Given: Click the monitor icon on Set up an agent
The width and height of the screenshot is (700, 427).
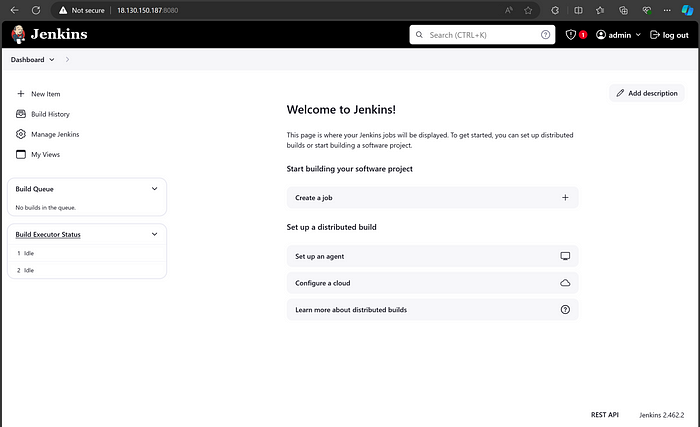Looking at the screenshot, I should tap(565, 256).
